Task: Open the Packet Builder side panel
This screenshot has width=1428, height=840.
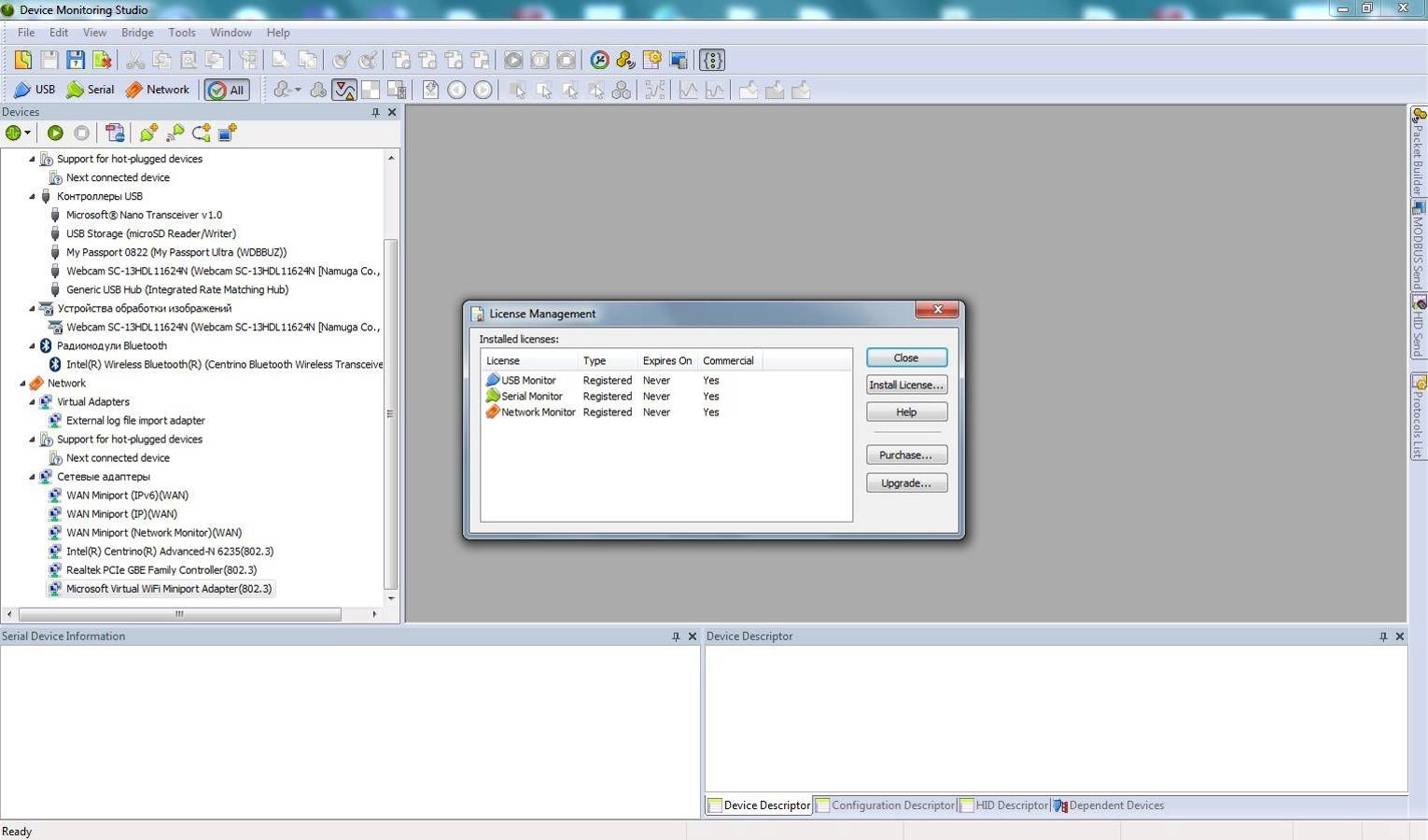Action: [x=1418, y=151]
